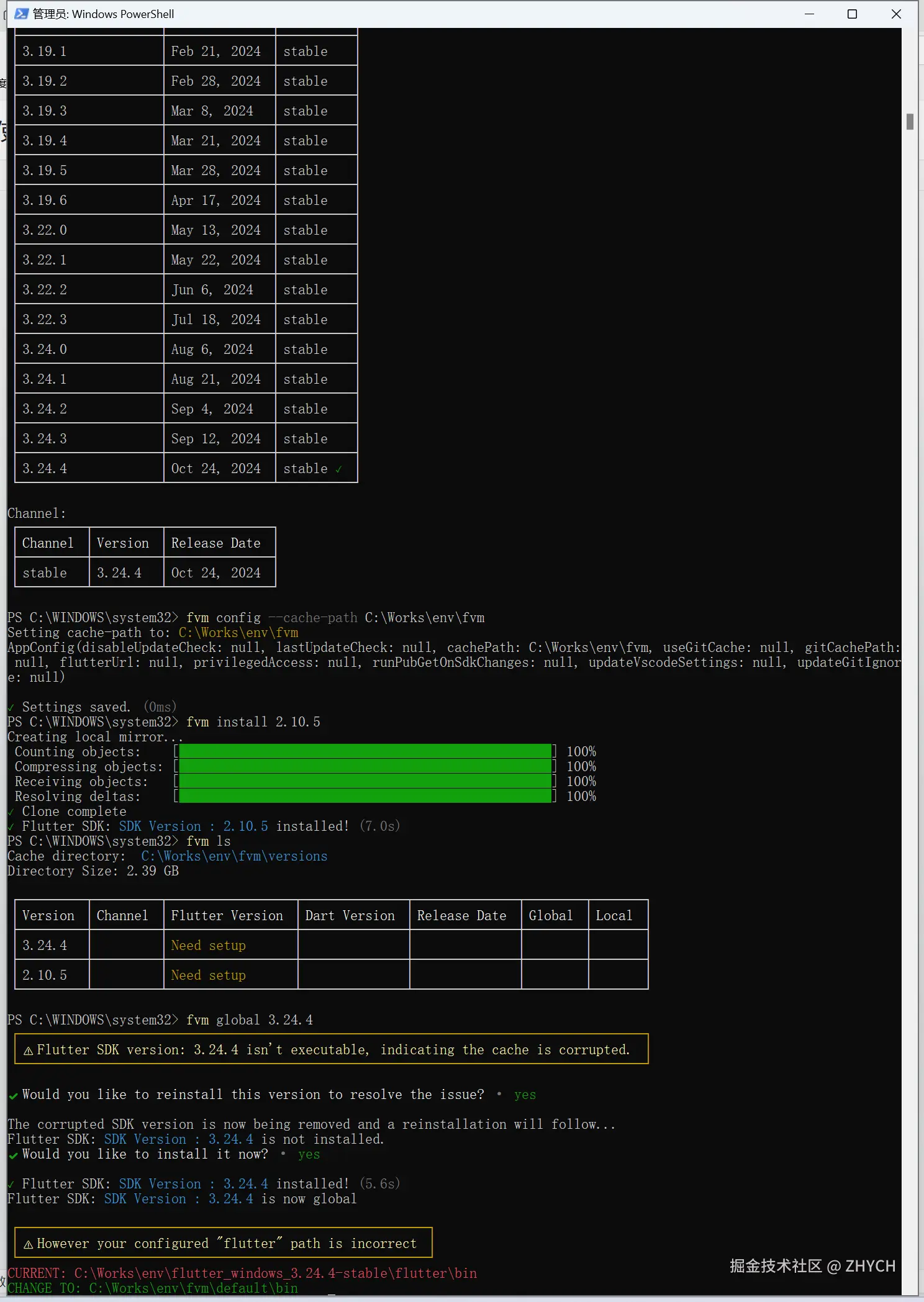Click the red CURRENT path line
The image size is (924, 1302).
[242, 1273]
